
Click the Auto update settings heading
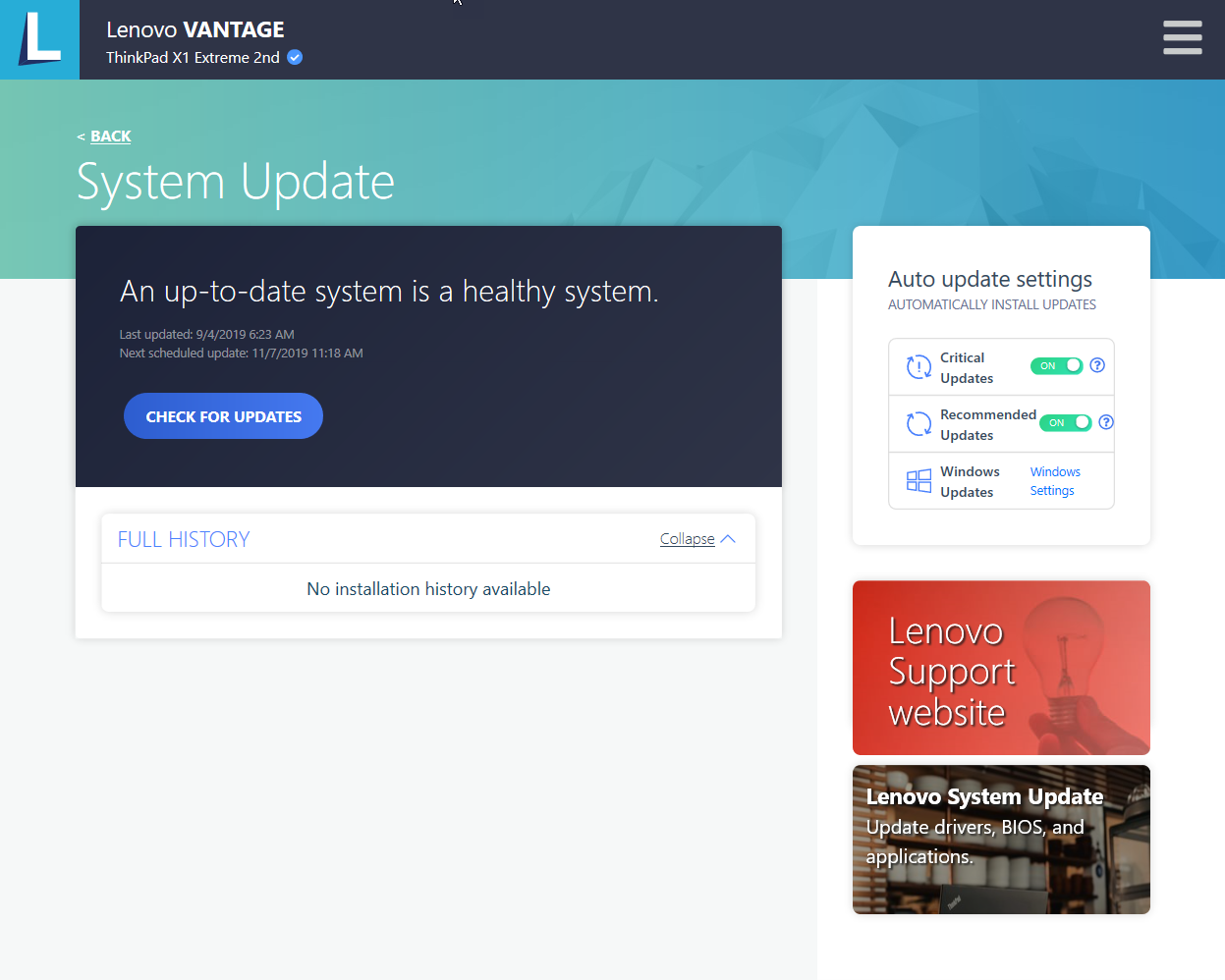990,280
